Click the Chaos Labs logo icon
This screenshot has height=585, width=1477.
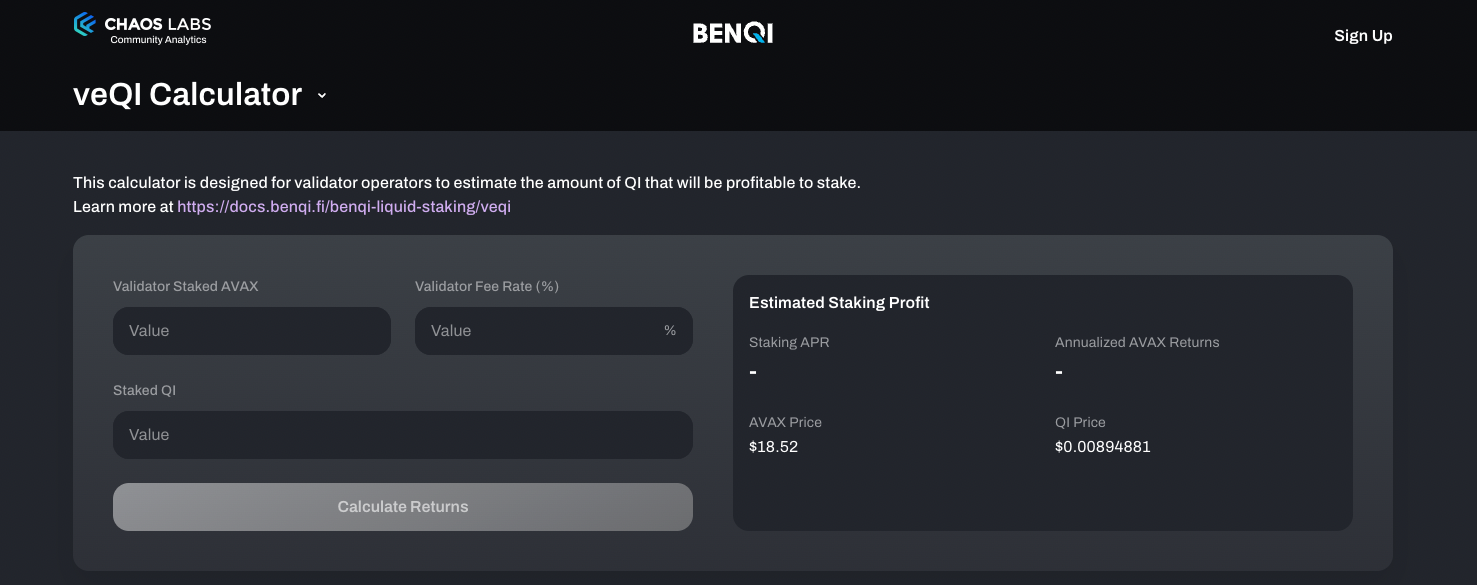click(x=84, y=24)
